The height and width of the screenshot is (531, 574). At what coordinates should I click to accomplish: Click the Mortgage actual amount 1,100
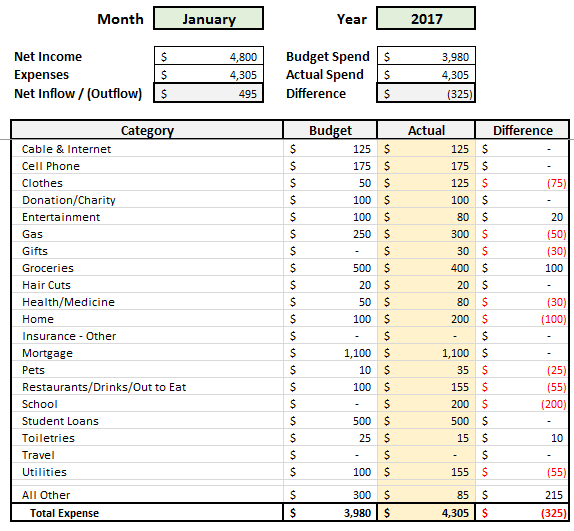426,352
